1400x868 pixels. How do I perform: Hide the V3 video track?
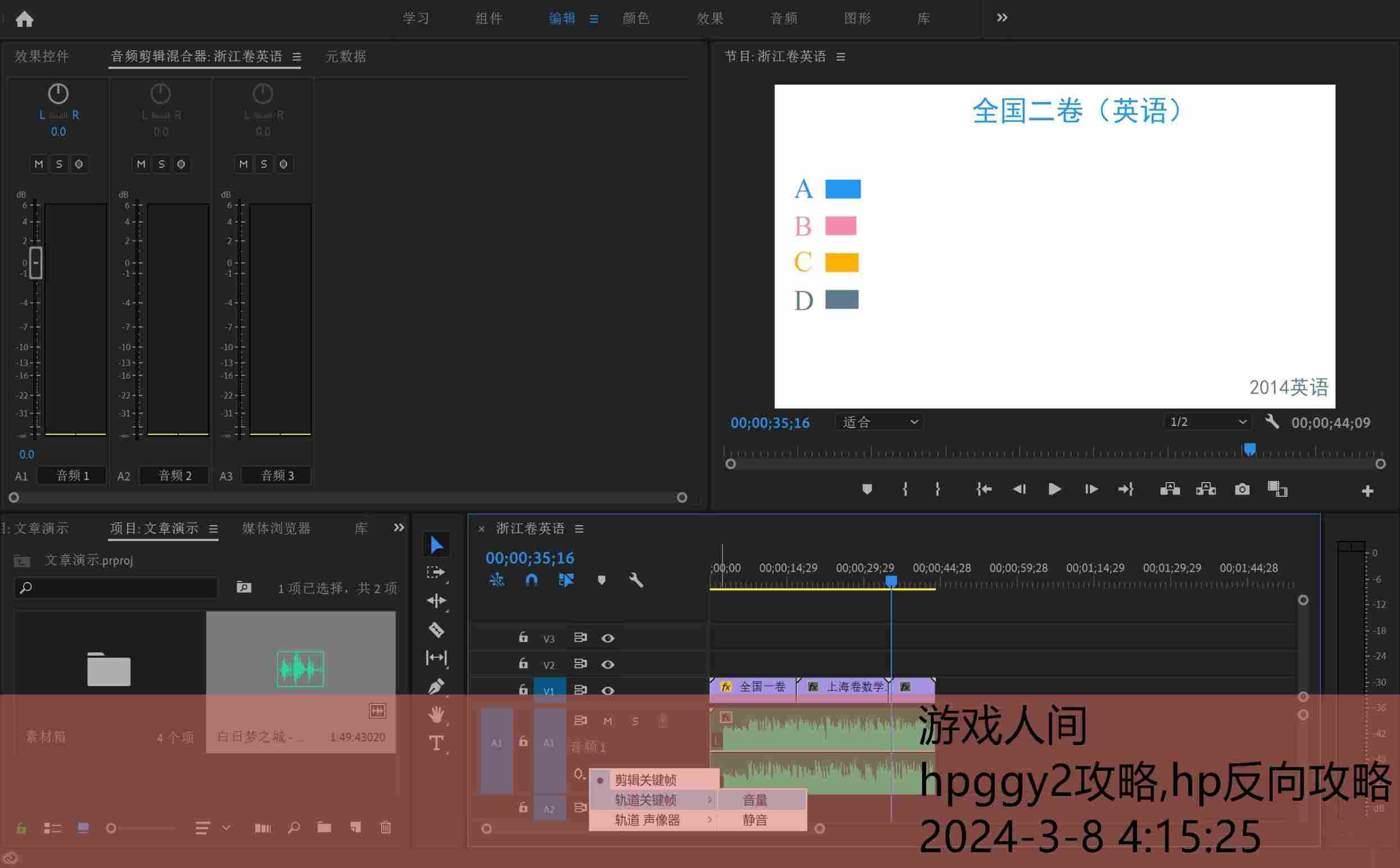[608, 638]
